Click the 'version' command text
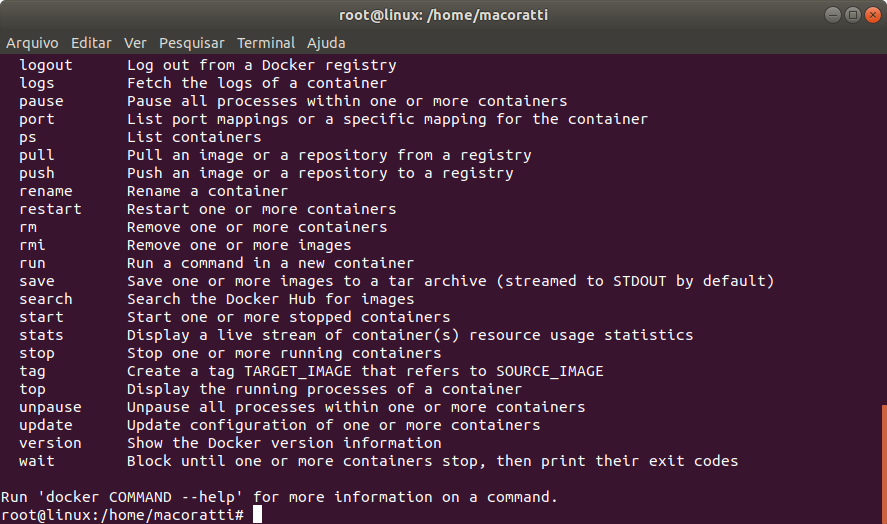887x524 pixels. 50,443
